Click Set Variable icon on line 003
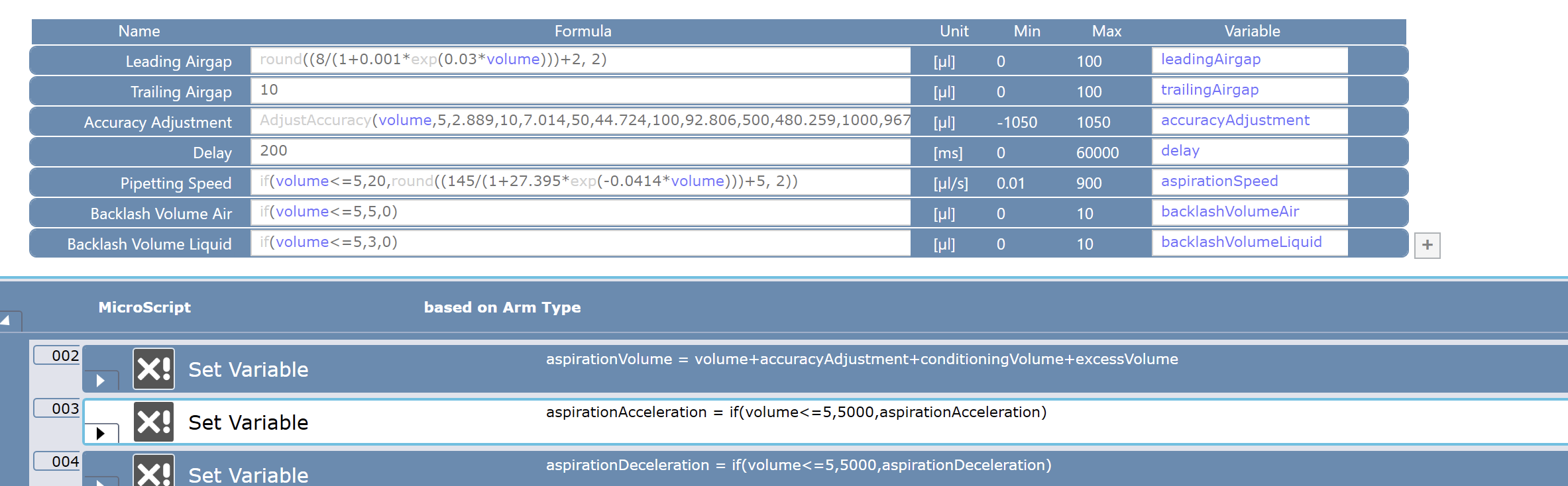 (154, 422)
